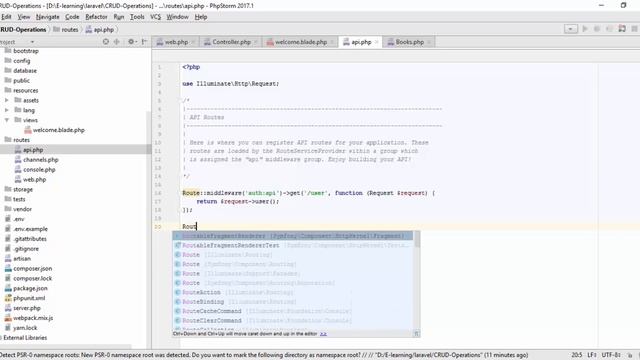The width and height of the screenshot is (640, 360).
Task: Click the Debug icon in top toolbar
Action: (x=597, y=29)
